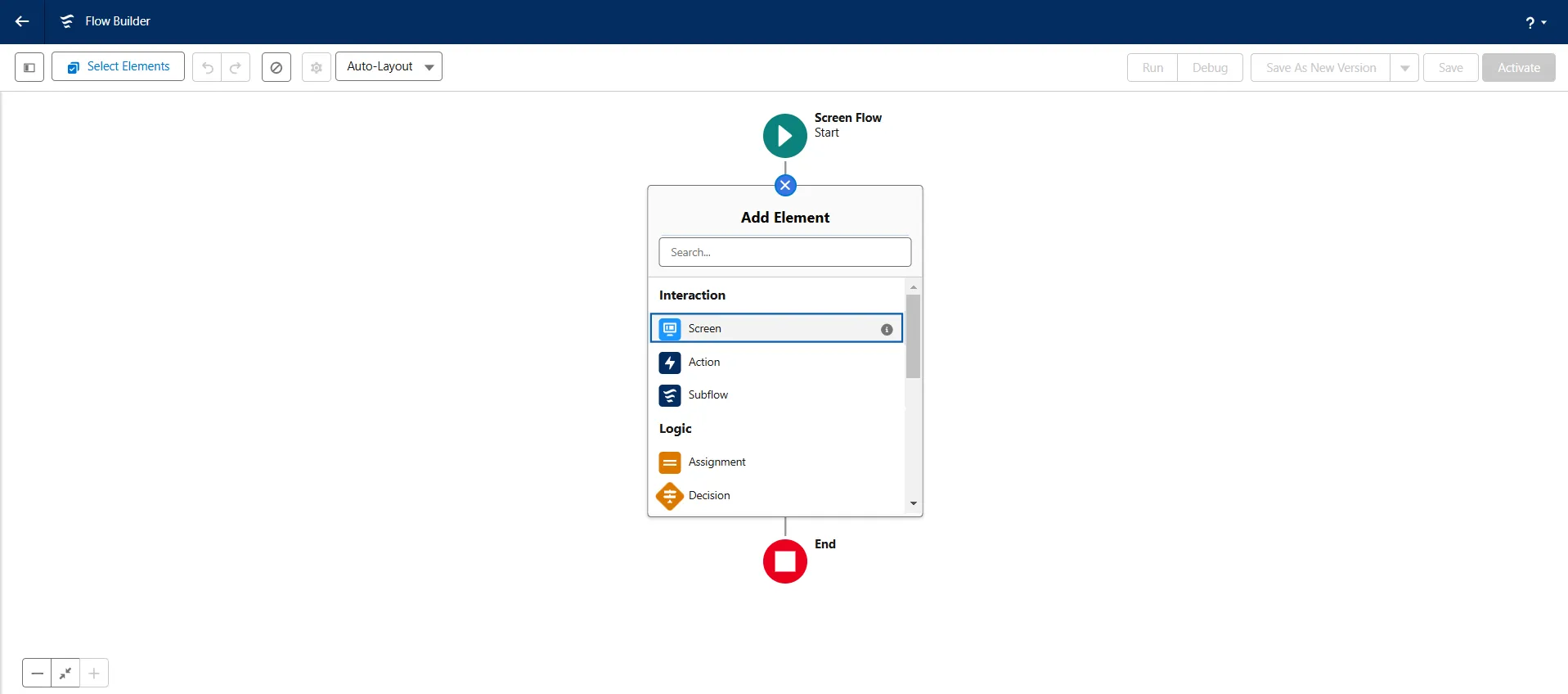The image size is (1568, 694).
Task: Click the Assignment element icon
Action: tap(670, 462)
